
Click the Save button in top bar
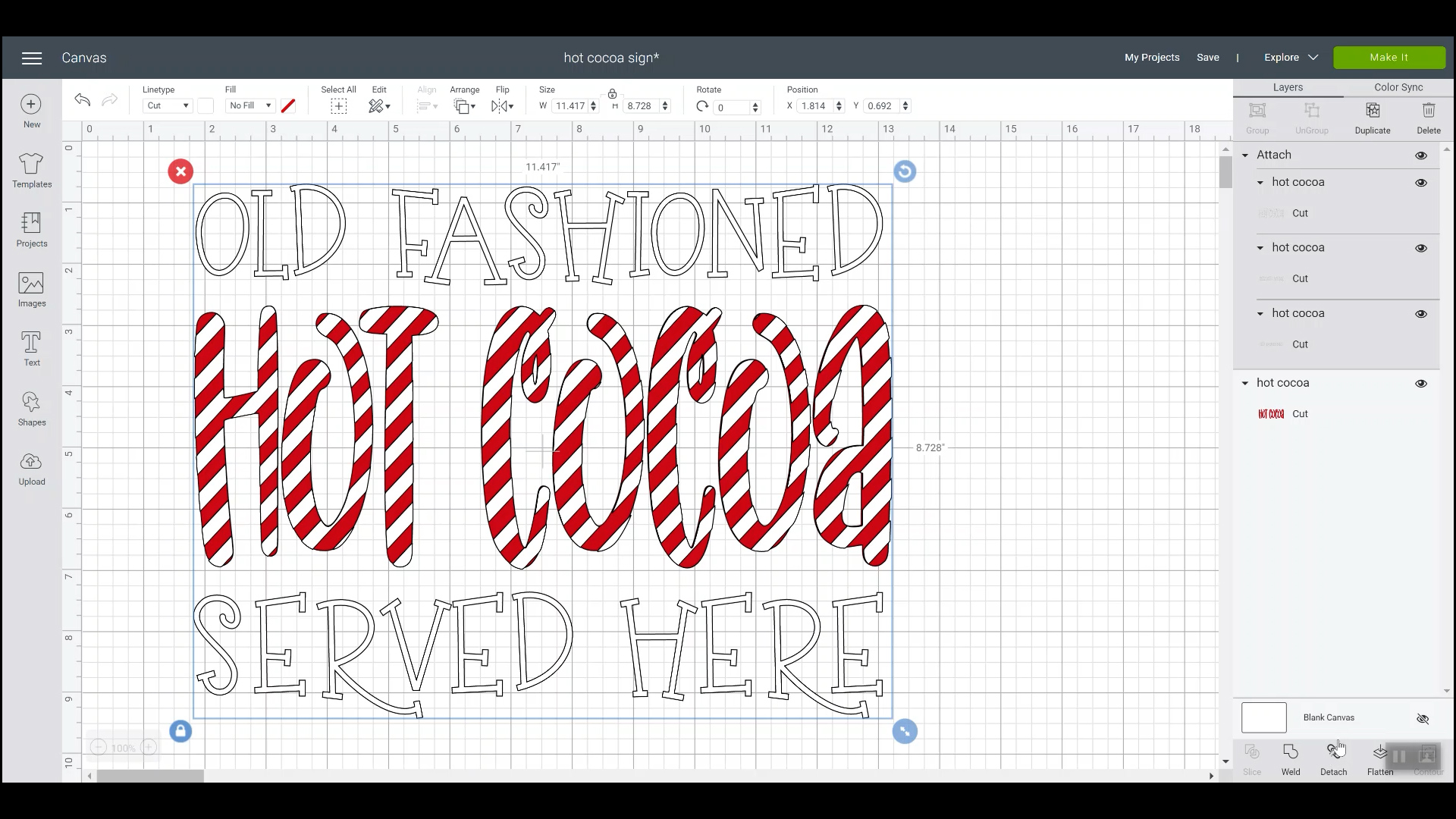1207,57
